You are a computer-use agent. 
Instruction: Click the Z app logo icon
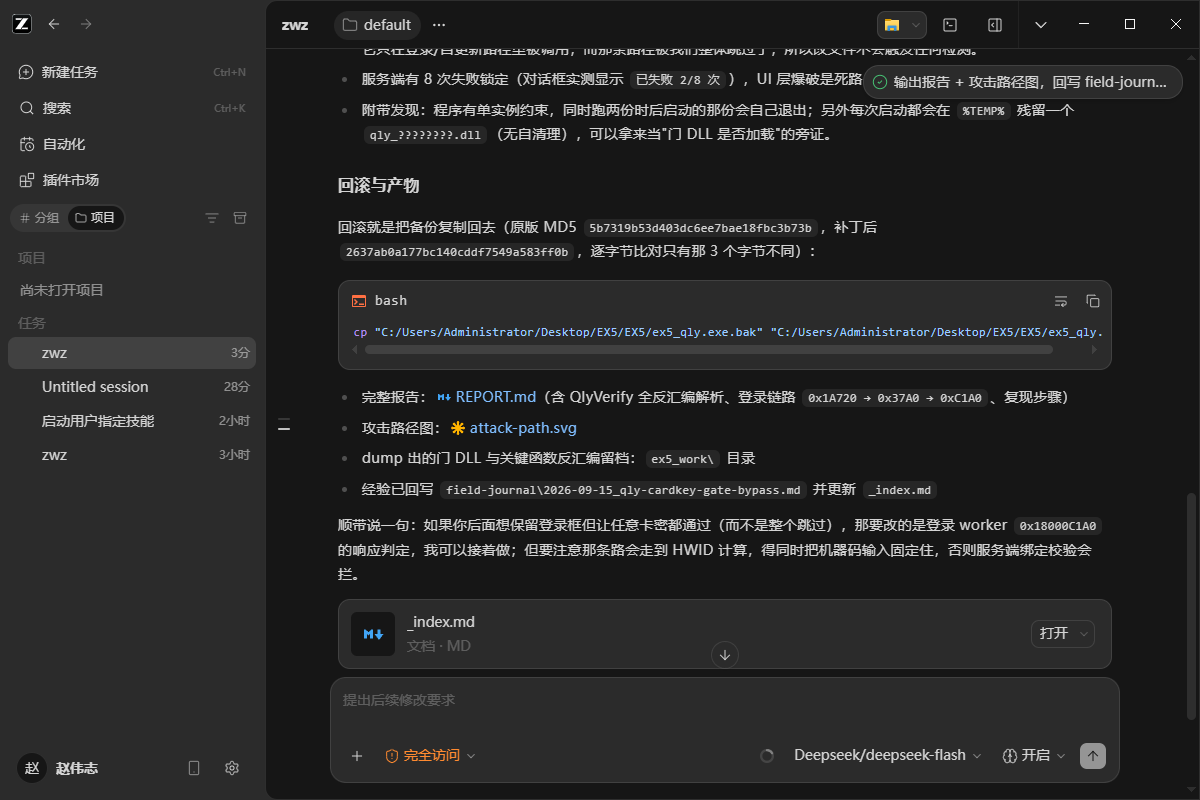point(22,24)
